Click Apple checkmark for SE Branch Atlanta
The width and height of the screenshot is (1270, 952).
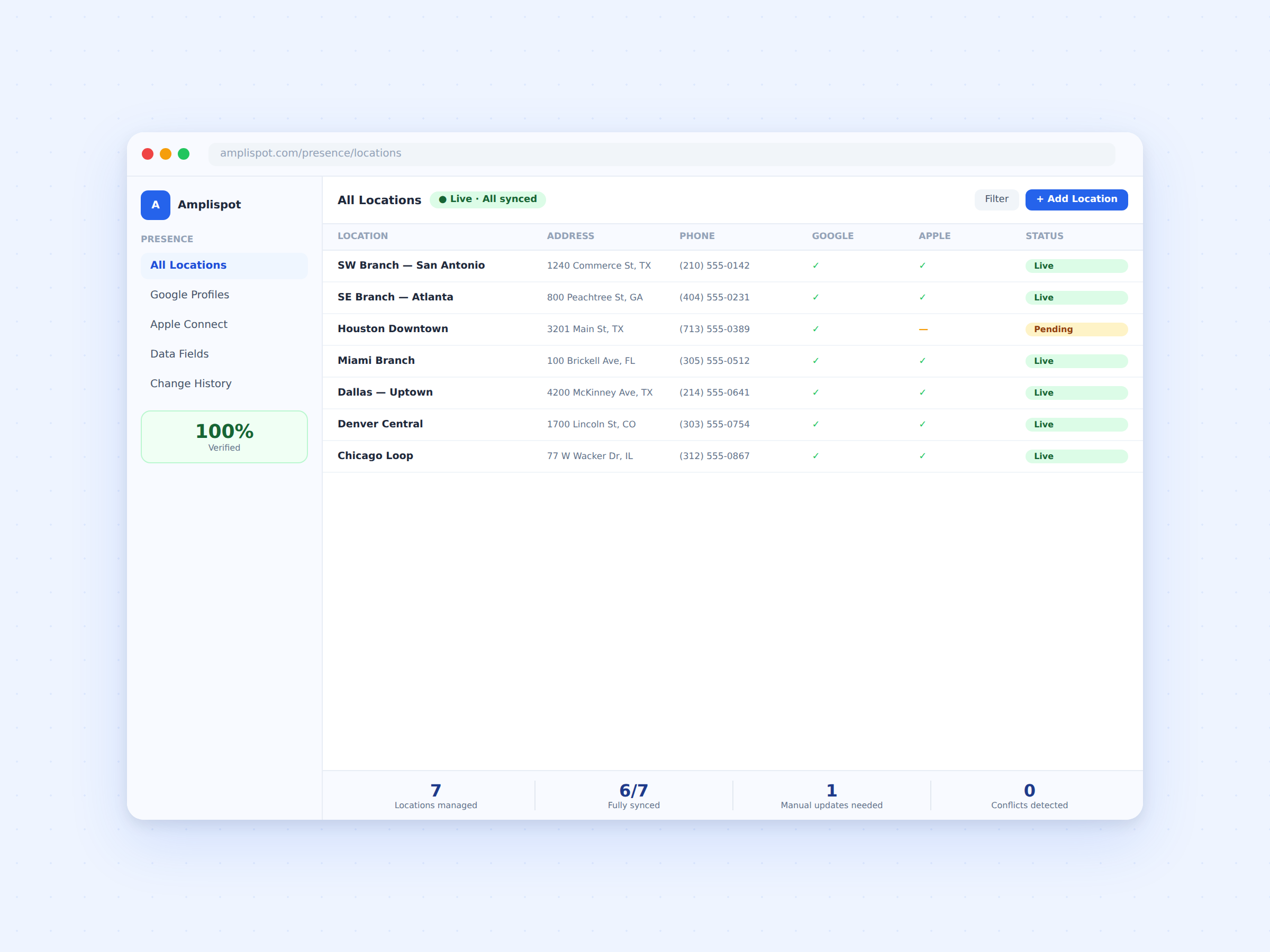922,297
